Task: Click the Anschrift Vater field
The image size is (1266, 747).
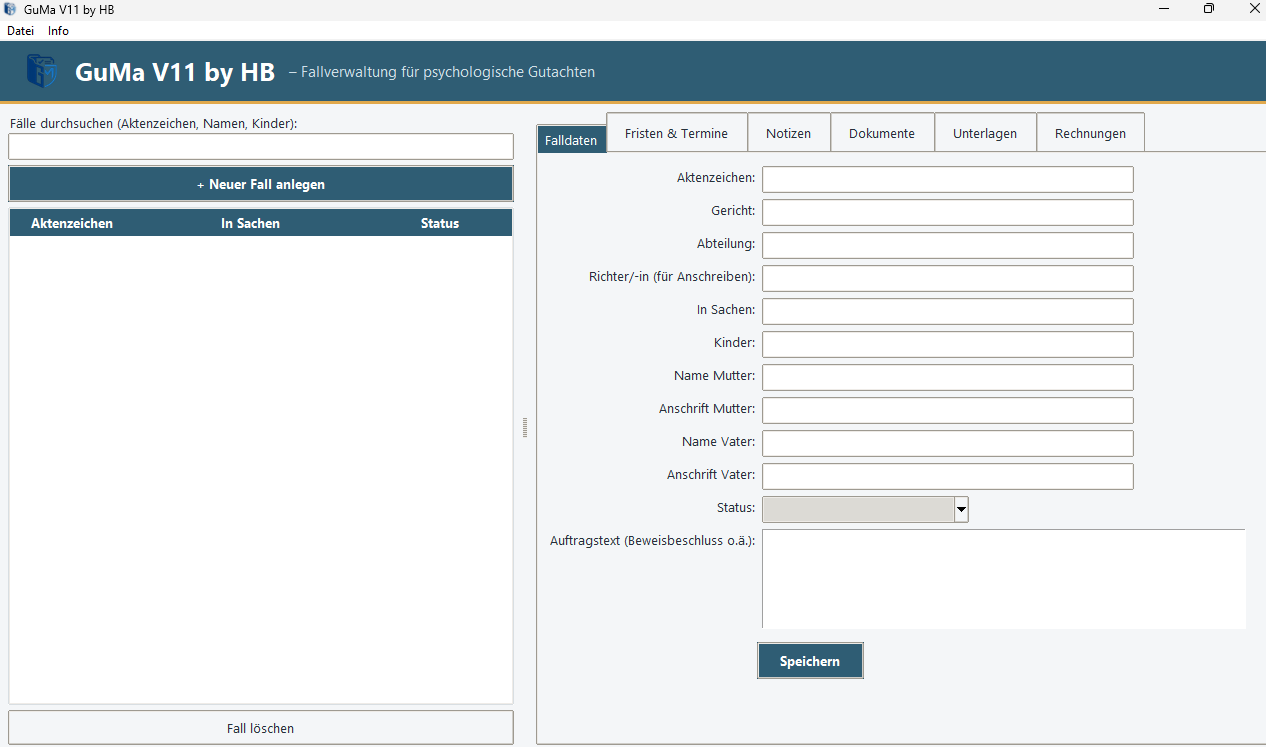Action: [x=948, y=476]
